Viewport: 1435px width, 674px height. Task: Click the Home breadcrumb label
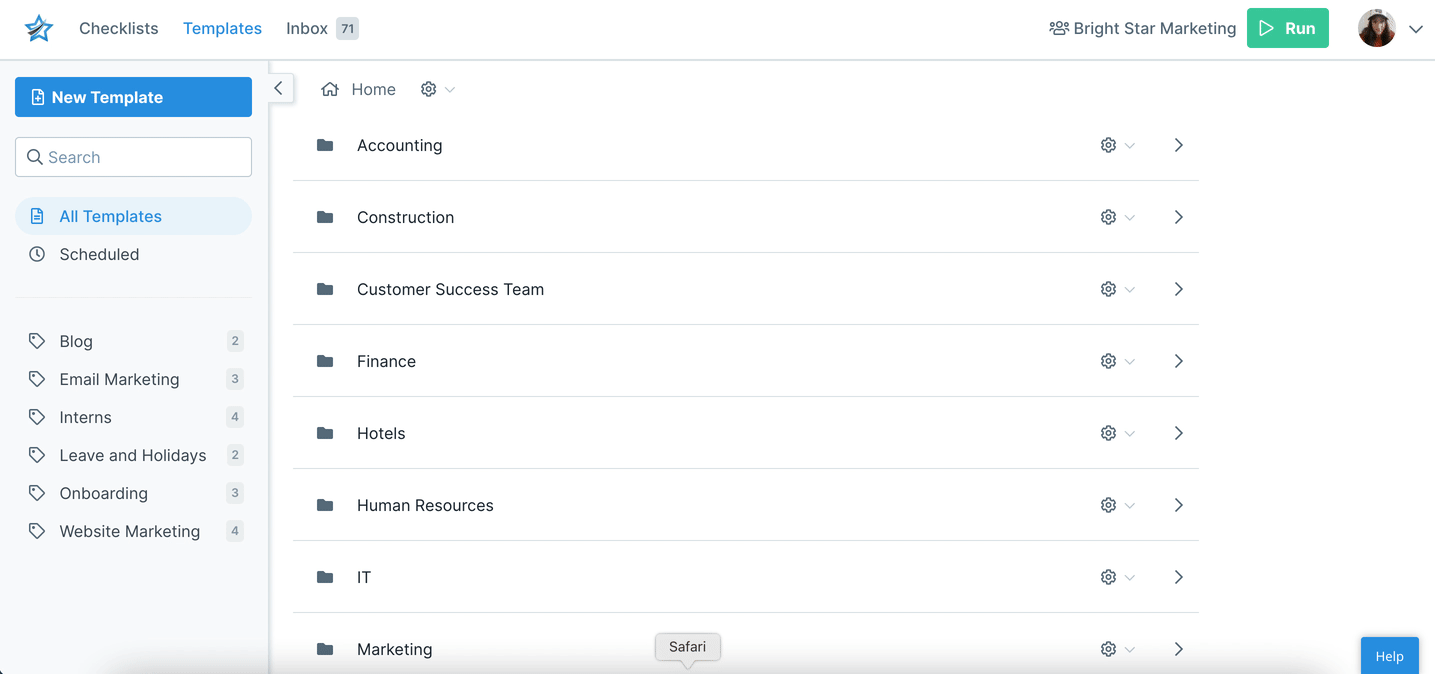pos(374,89)
